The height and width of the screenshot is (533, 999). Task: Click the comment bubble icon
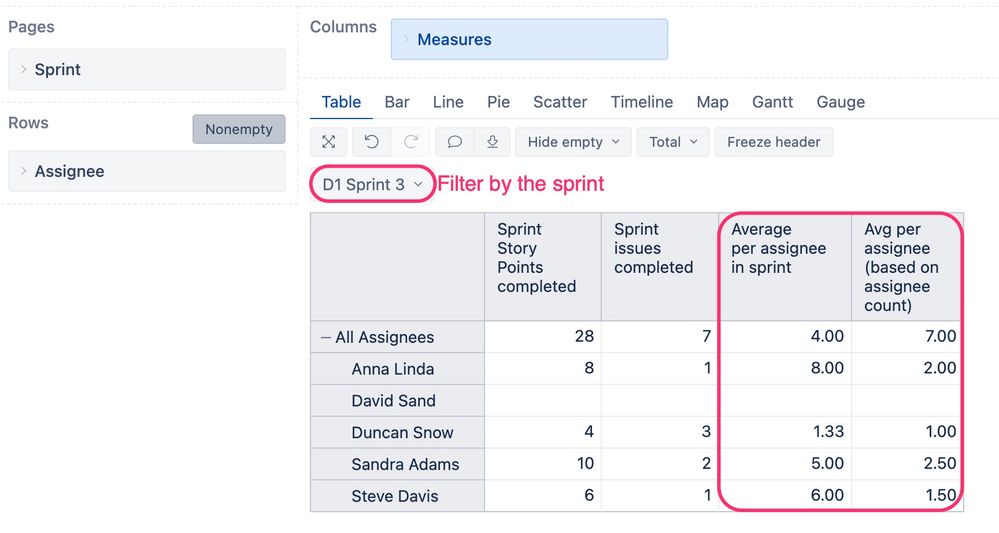[x=454, y=142]
